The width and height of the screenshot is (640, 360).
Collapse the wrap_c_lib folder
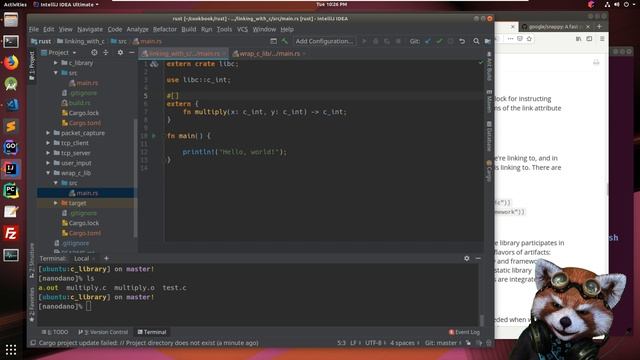[49, 173]
